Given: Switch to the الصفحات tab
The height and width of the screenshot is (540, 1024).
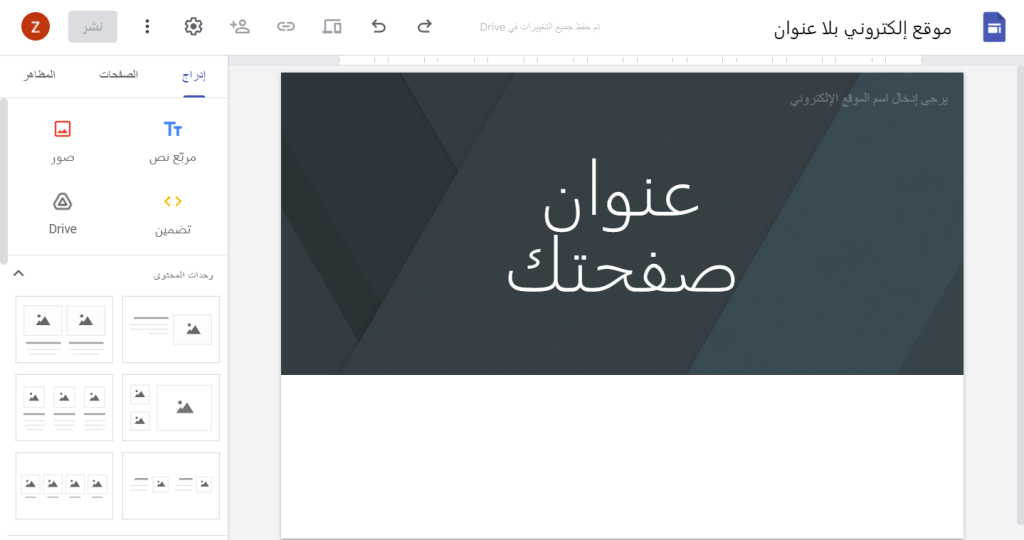Looking at the screenshot, I should 118,76.
